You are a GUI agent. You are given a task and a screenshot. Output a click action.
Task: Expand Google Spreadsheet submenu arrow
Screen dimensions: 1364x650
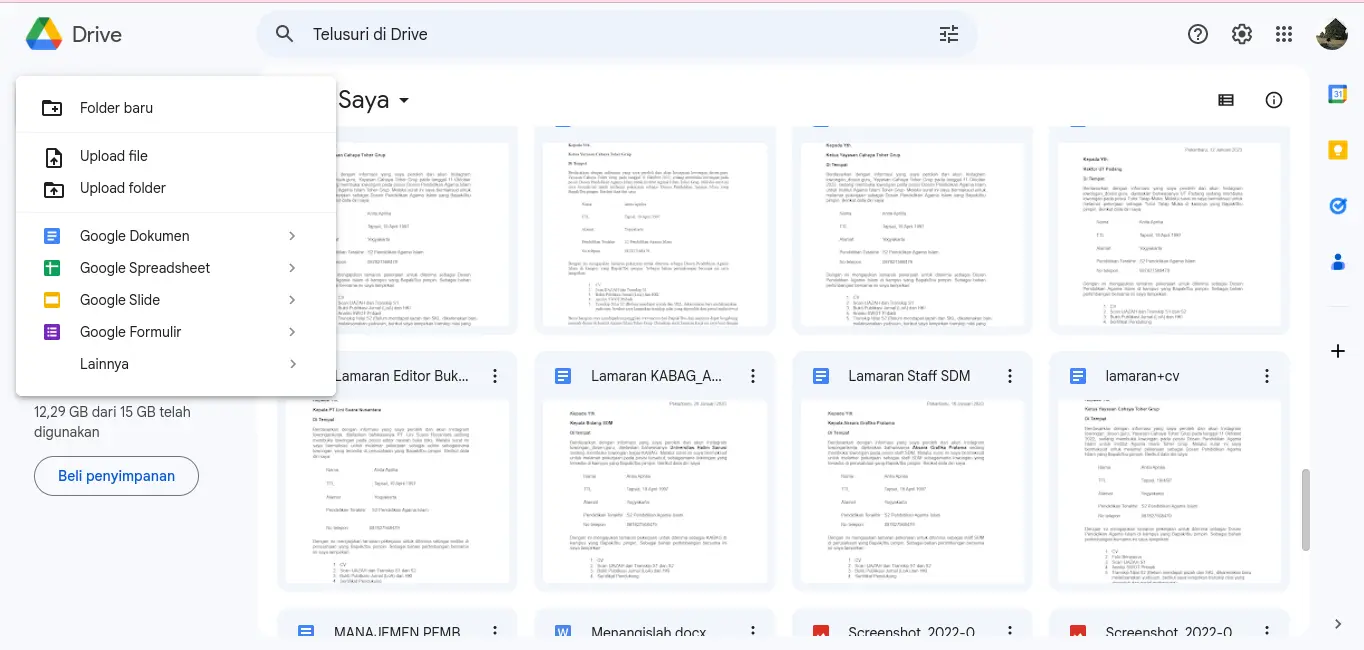click(x=292, y=268)
